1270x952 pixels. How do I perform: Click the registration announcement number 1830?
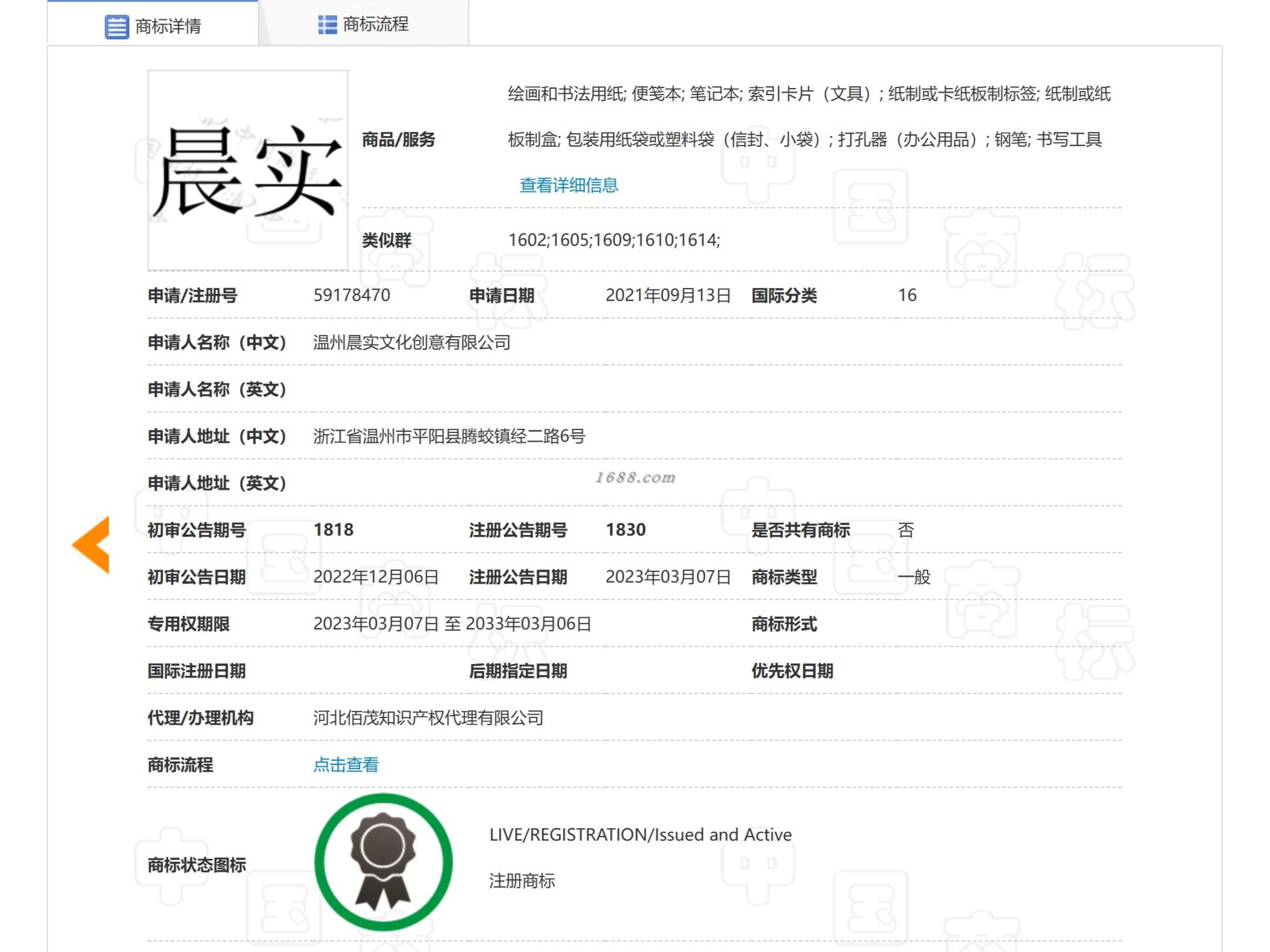pos(625,530)
